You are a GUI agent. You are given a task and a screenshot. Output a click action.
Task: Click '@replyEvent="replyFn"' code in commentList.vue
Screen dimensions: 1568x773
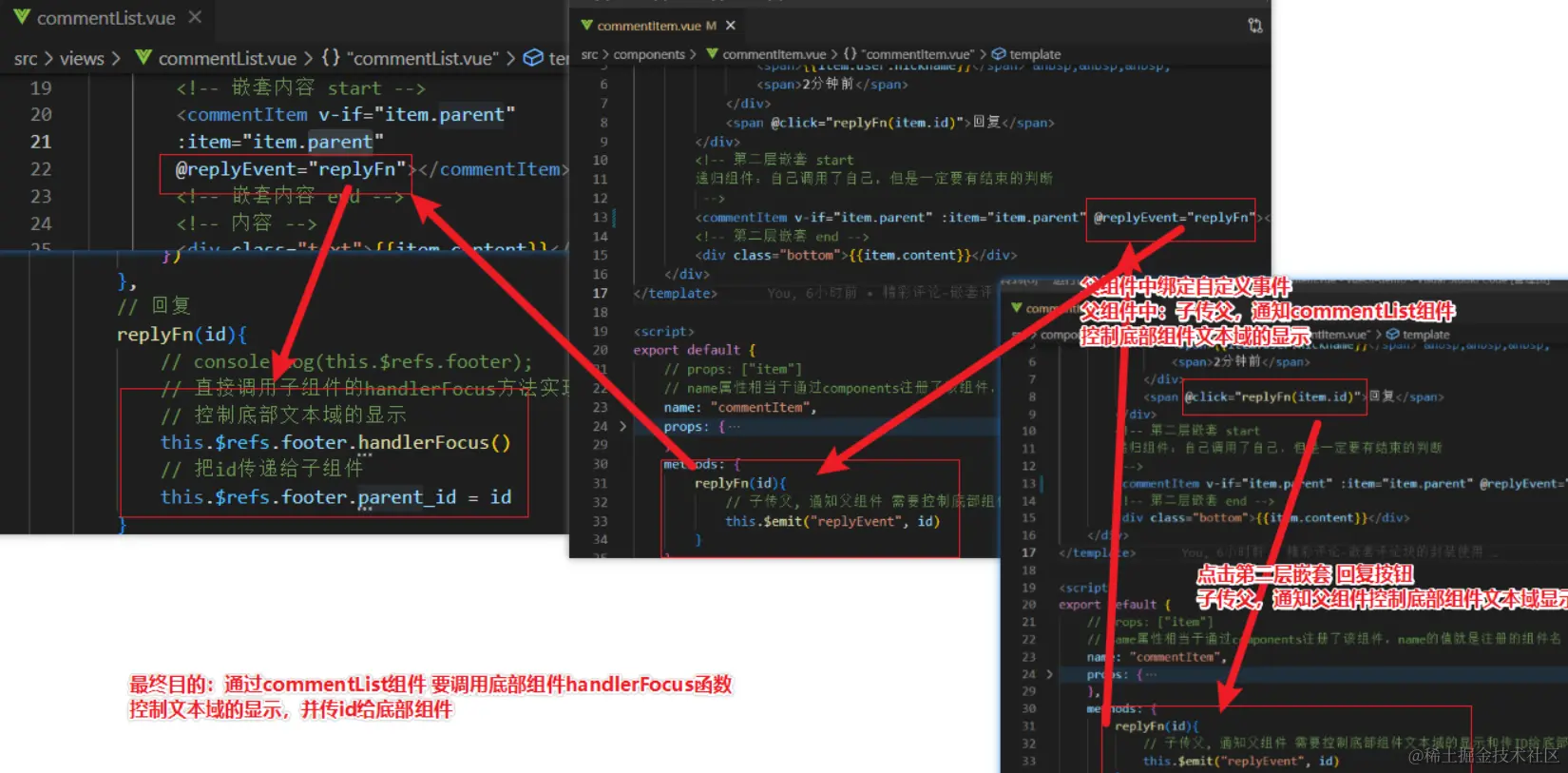point(290,169)
